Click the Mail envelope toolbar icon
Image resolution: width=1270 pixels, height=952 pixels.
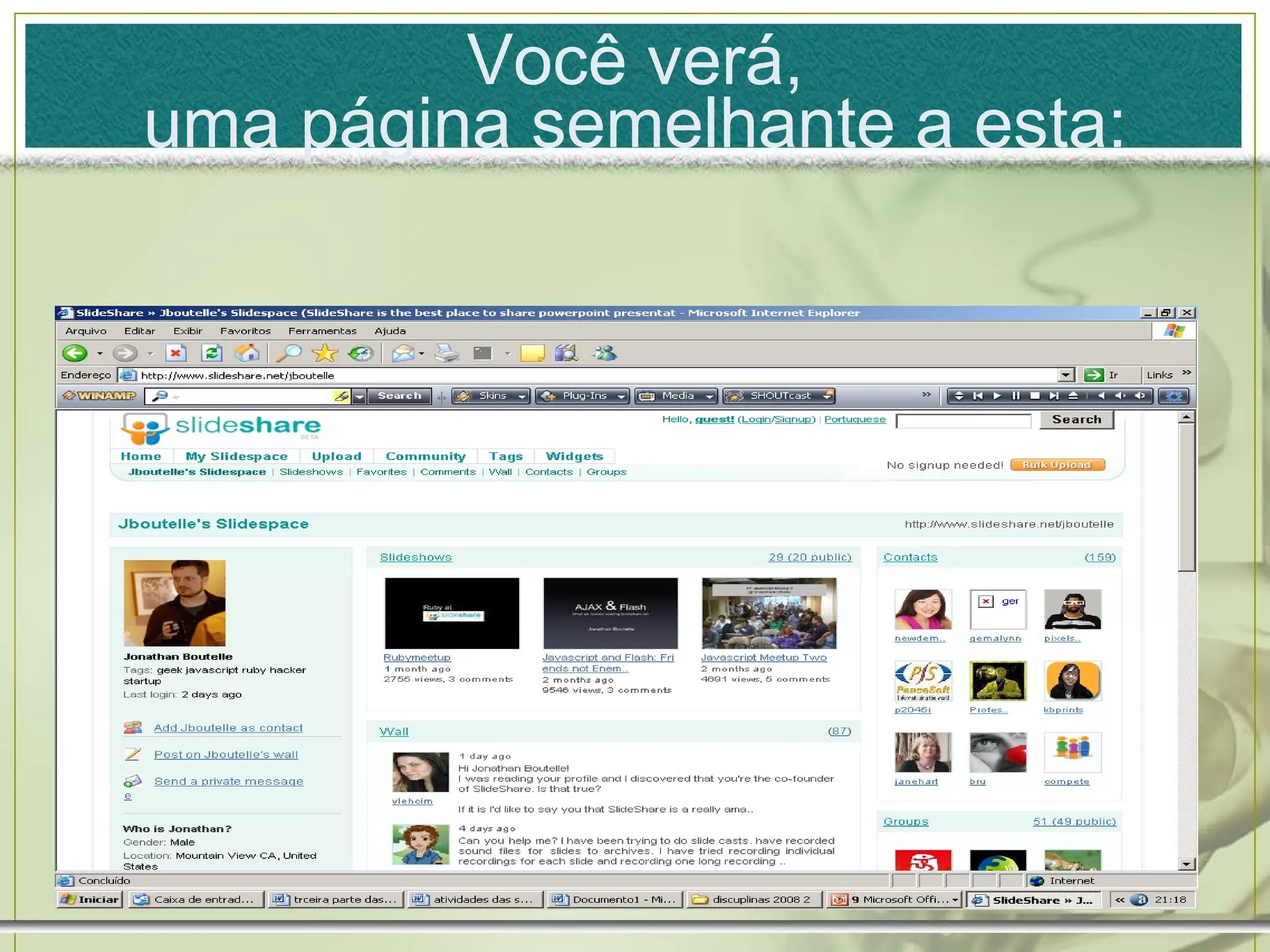tap(403, 353)
